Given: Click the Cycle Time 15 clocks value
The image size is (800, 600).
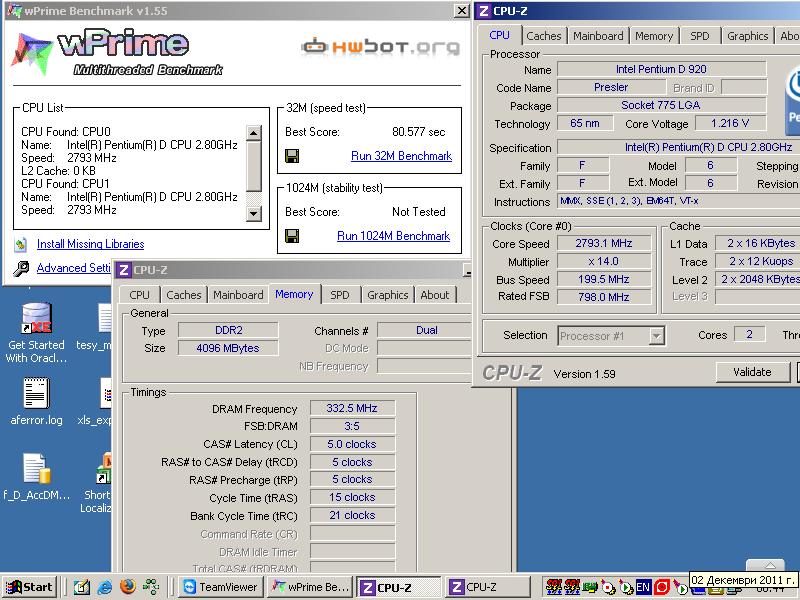Looking at the screenshot, I should (352, 497).
